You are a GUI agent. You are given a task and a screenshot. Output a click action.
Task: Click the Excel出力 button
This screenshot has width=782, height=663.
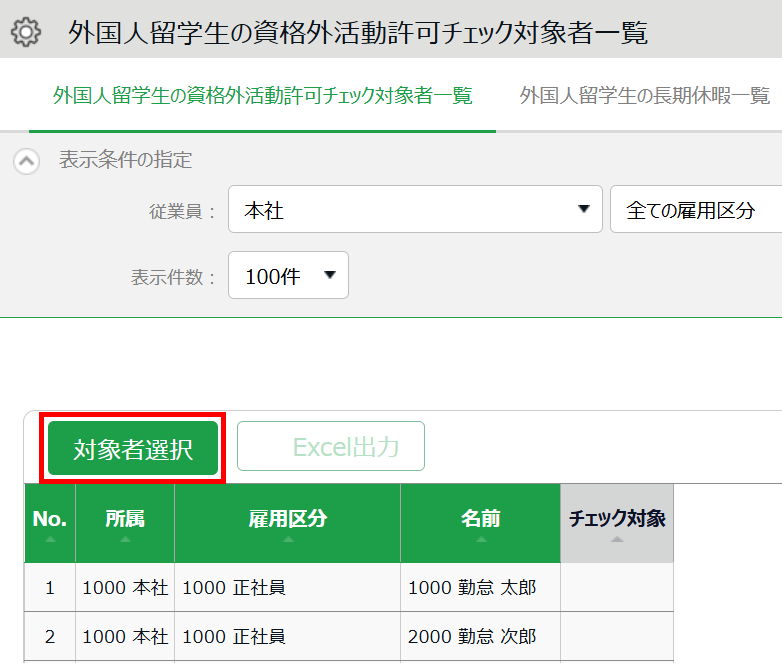click(x=331, y=446)
